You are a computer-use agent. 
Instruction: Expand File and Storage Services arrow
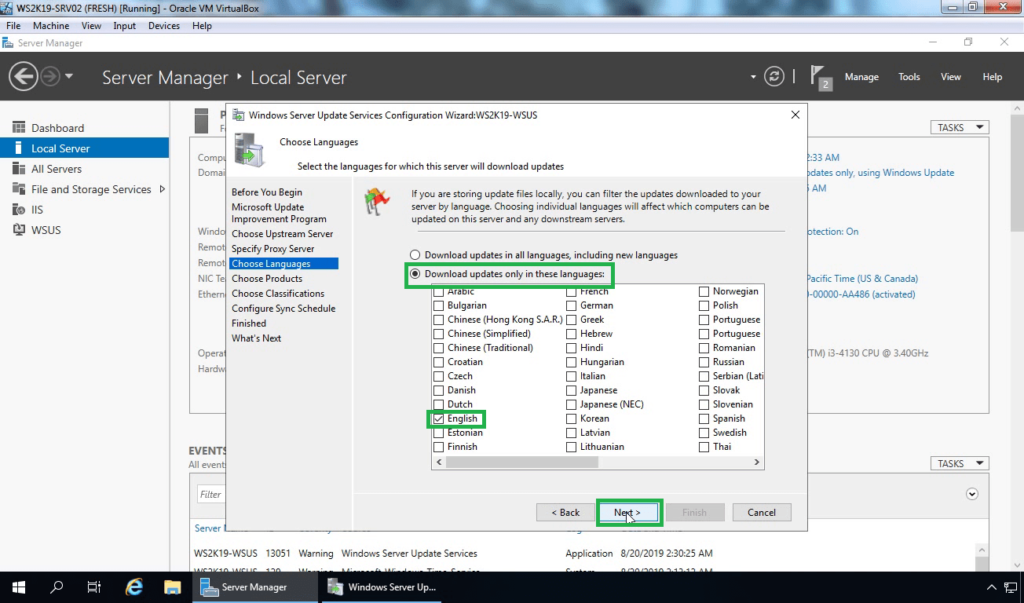tap(162, 189)
